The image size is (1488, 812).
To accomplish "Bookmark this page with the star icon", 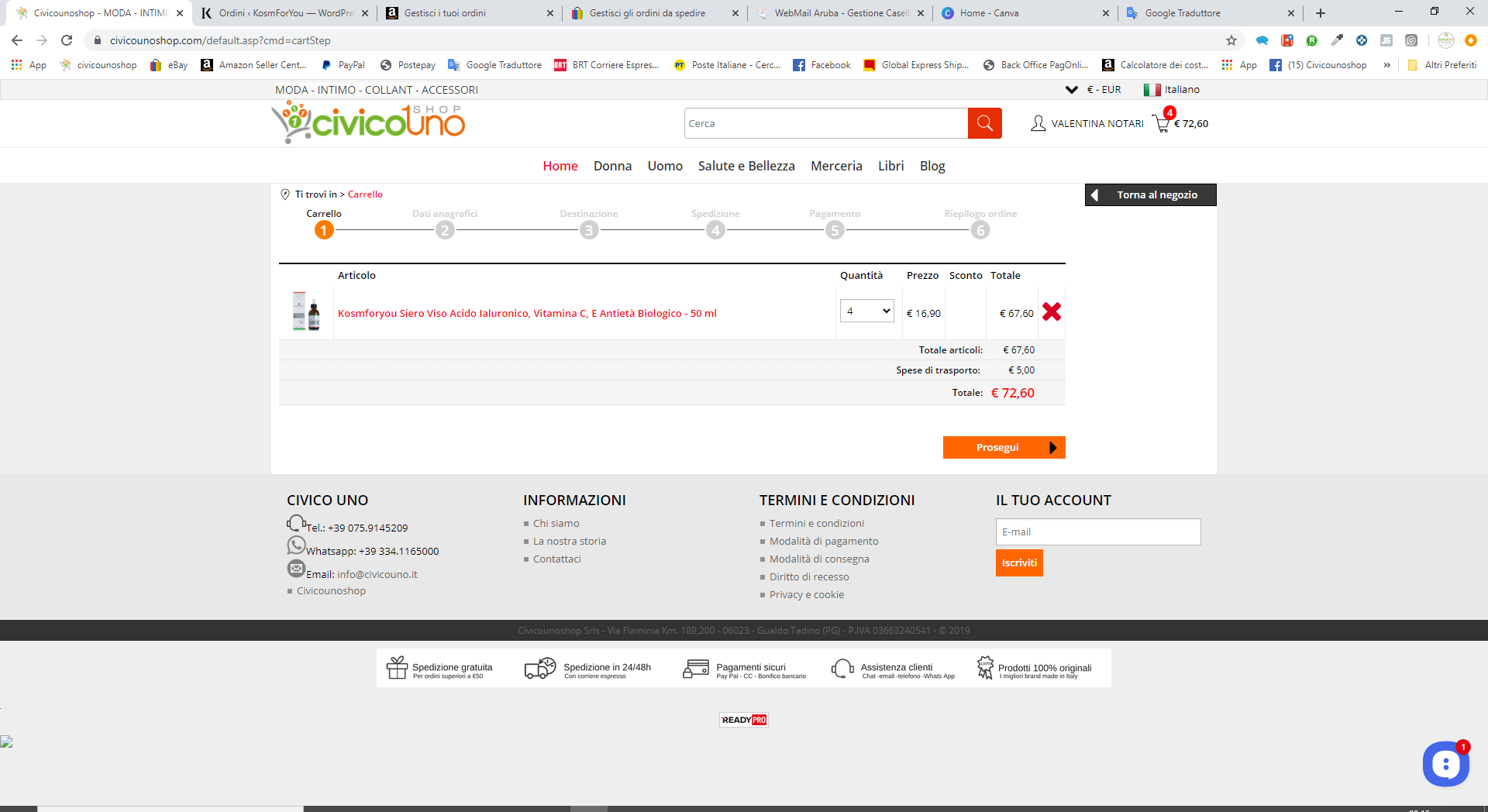I will (1231, 40).
